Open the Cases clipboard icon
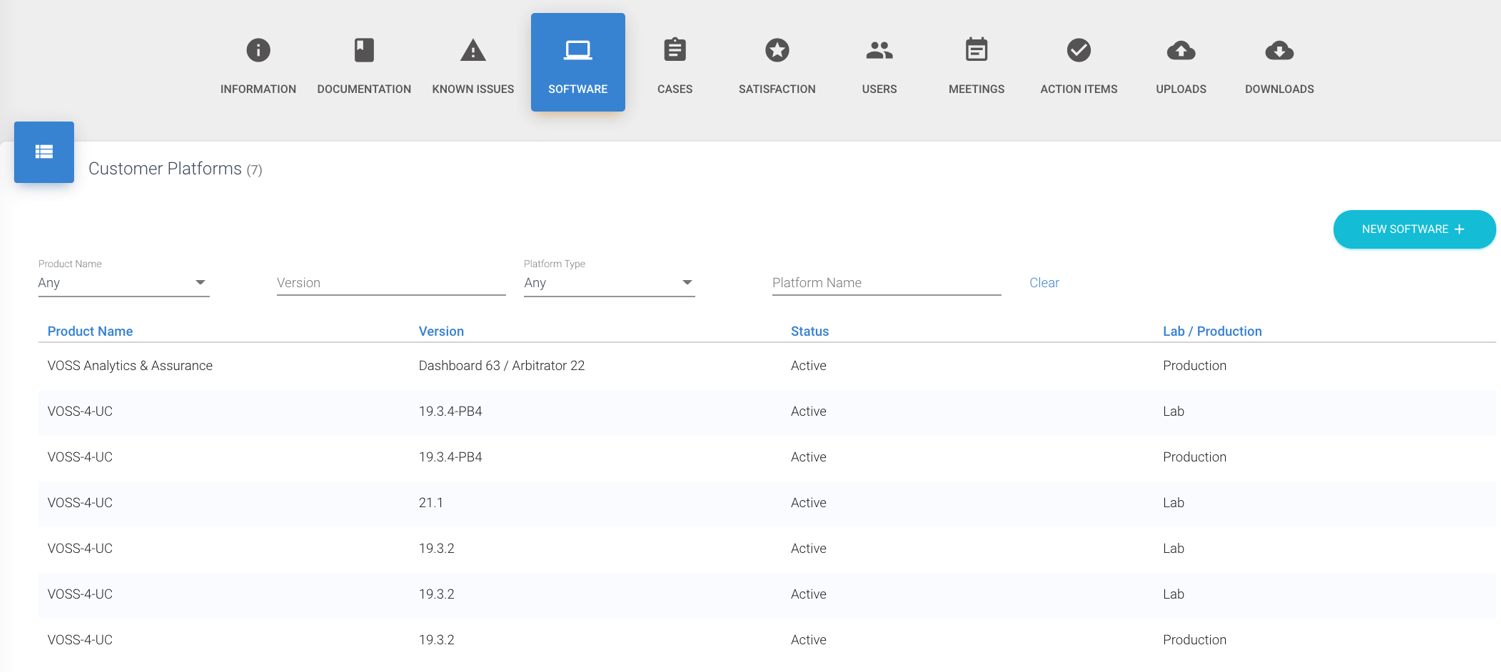 pos(674,49)
